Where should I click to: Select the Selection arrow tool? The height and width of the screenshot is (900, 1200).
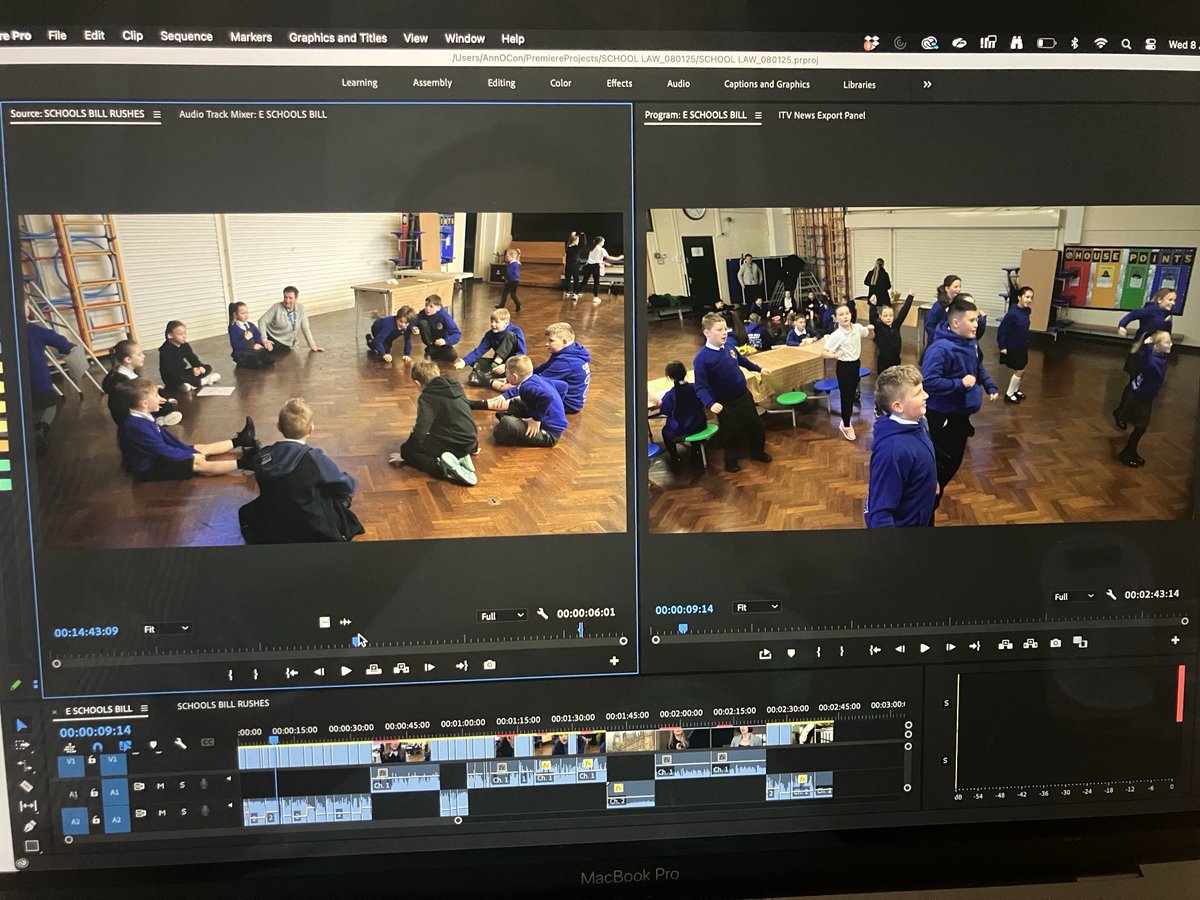pyautogui.click(x=22, y=725)
